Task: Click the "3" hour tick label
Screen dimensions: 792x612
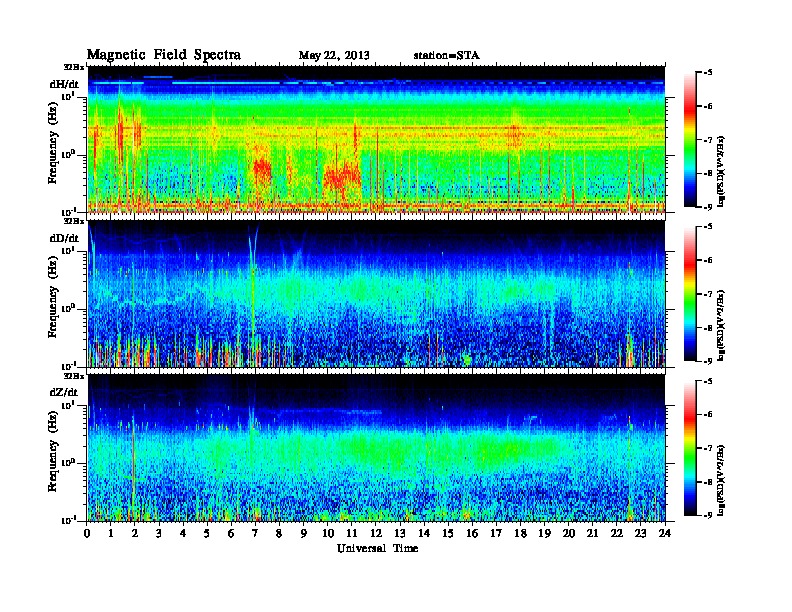Action: (159, 533)
